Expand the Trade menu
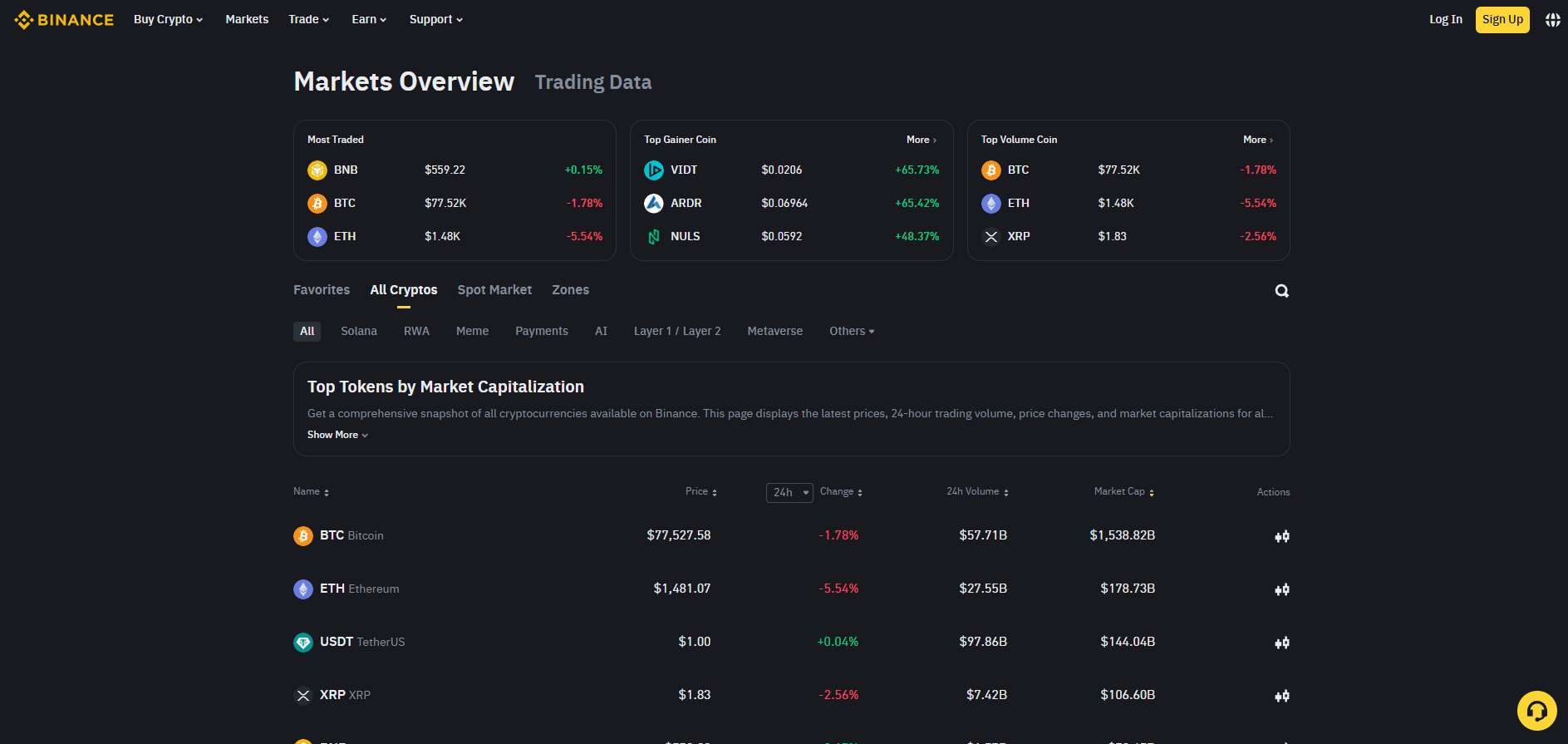This screenshot has height=744, width=1568. [309, 19]
